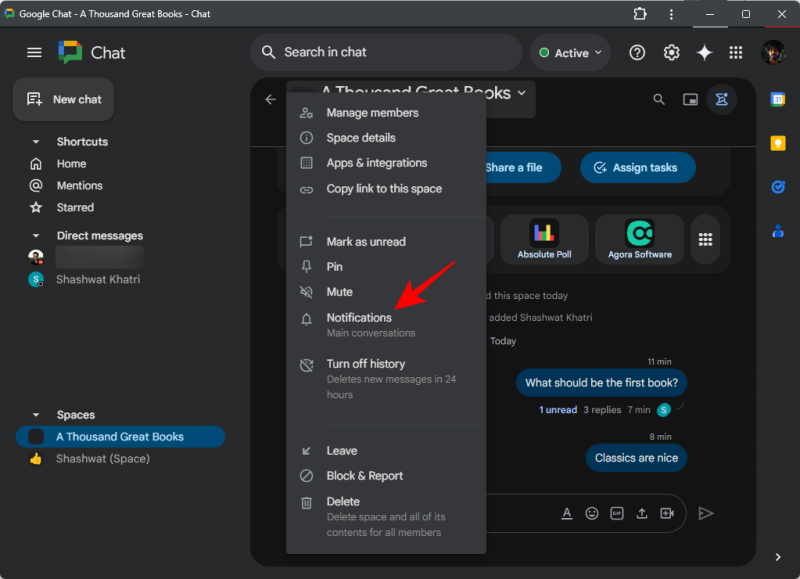800x579 pixels.
Task: Select Mute in the space menu
Action: 339,292
